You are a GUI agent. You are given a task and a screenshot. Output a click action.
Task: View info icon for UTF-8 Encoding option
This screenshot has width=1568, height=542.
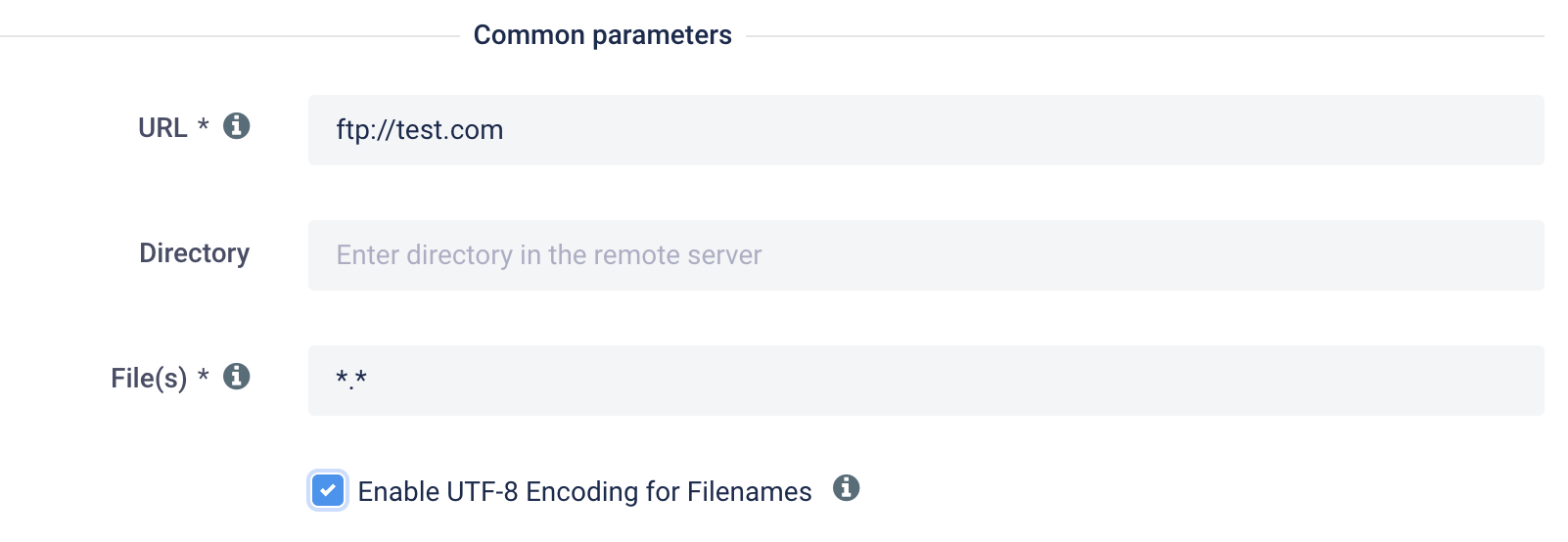[846, 488]
